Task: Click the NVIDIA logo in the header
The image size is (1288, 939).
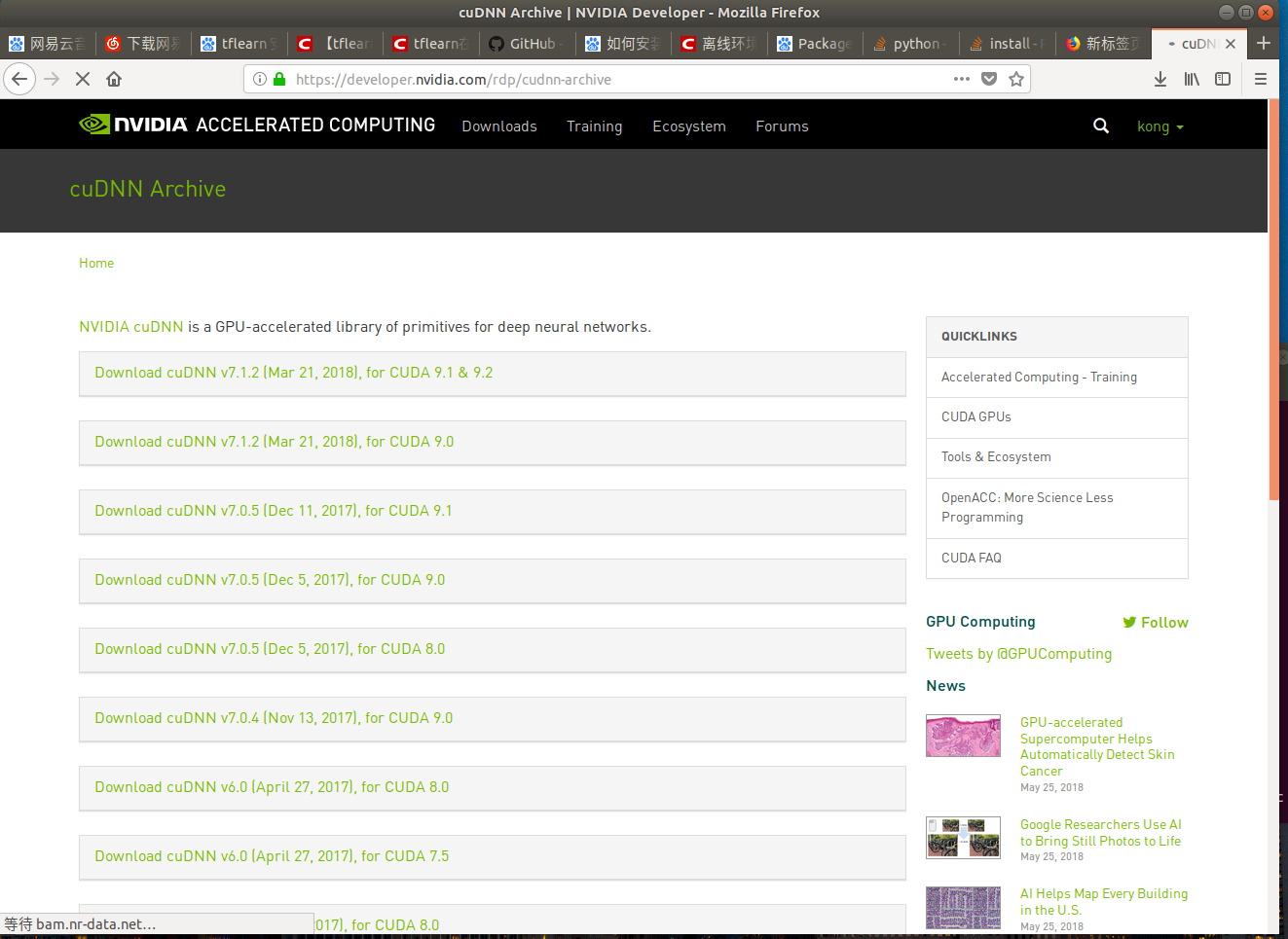Action: pyautogui.click(x=133, y=125)
